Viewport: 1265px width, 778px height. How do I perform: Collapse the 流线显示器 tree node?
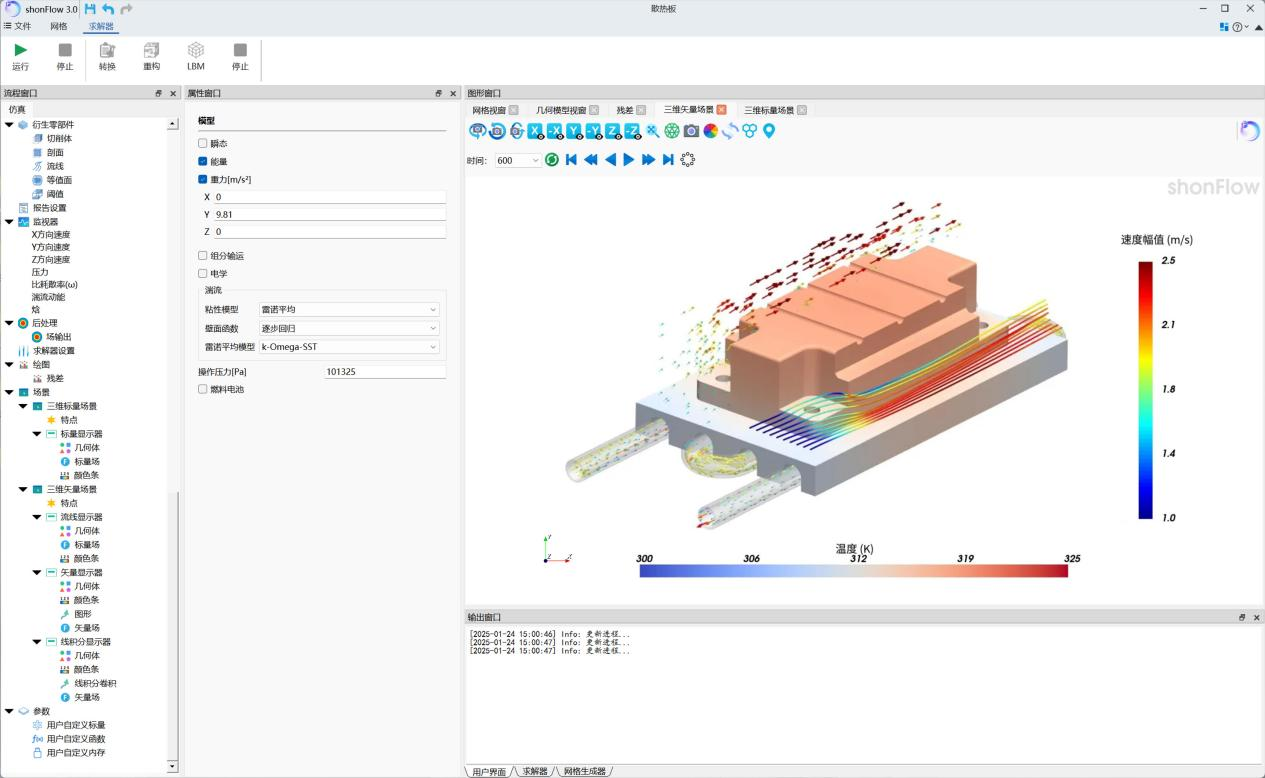pos(38,517)
